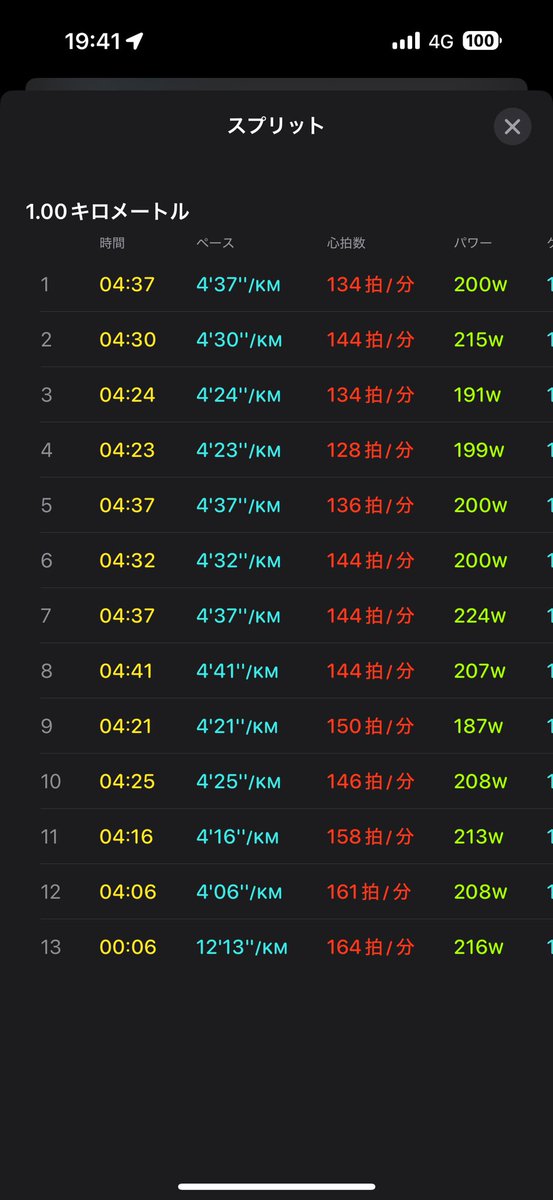Tap heart rate 146拍/分 in split 10
The image size is (553, 1200).
[x=370, y=781]
